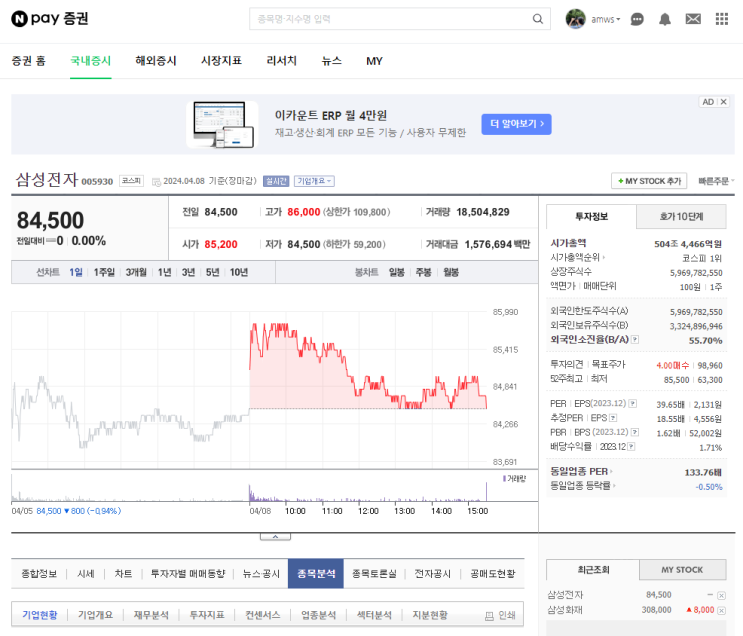
Task: Click into the stock search field
Action: 393,19
